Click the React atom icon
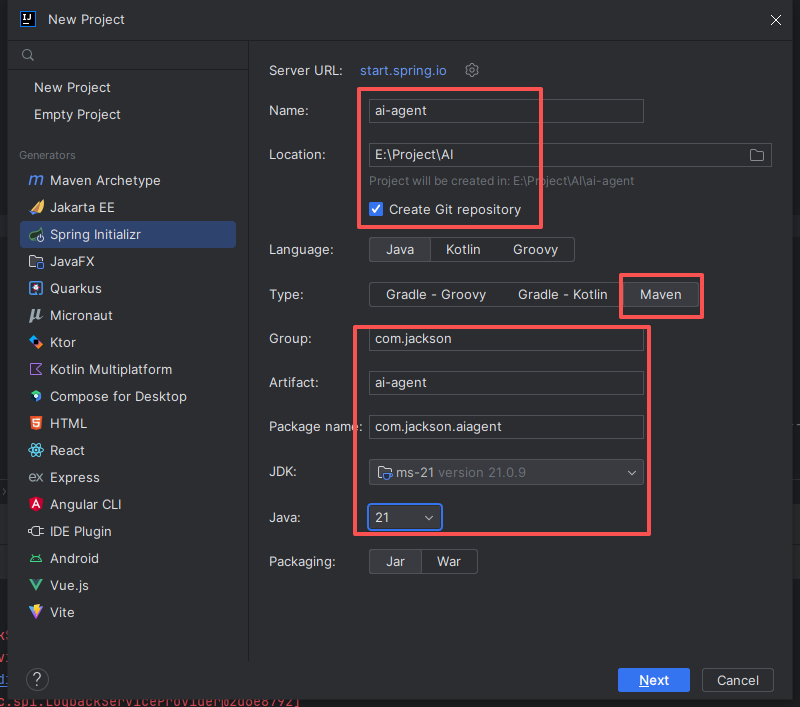 (36, 450)
